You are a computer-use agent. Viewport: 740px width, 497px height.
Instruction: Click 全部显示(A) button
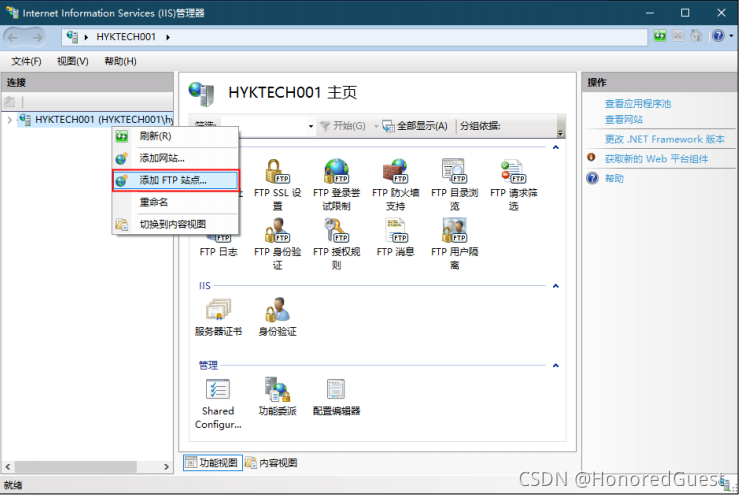tap(415, 126)
